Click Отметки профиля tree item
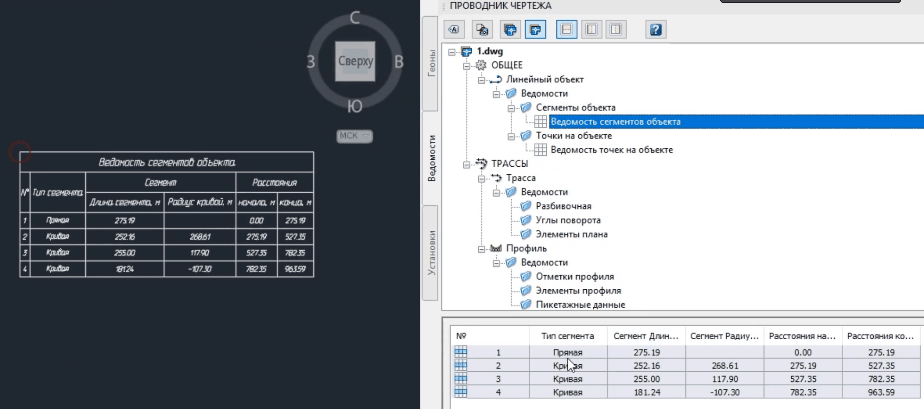 pyautogui.click(x=574, y=276)
